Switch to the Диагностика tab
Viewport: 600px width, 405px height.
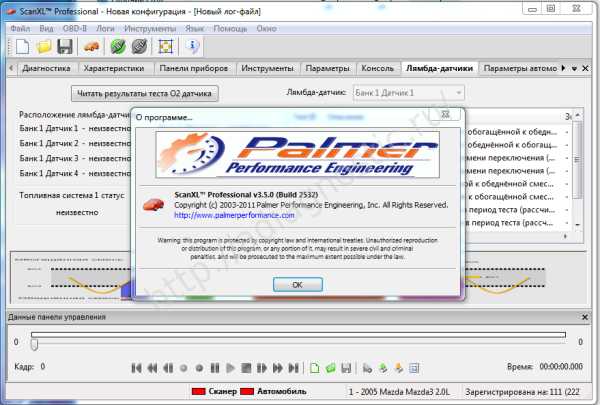coord(46,68)
